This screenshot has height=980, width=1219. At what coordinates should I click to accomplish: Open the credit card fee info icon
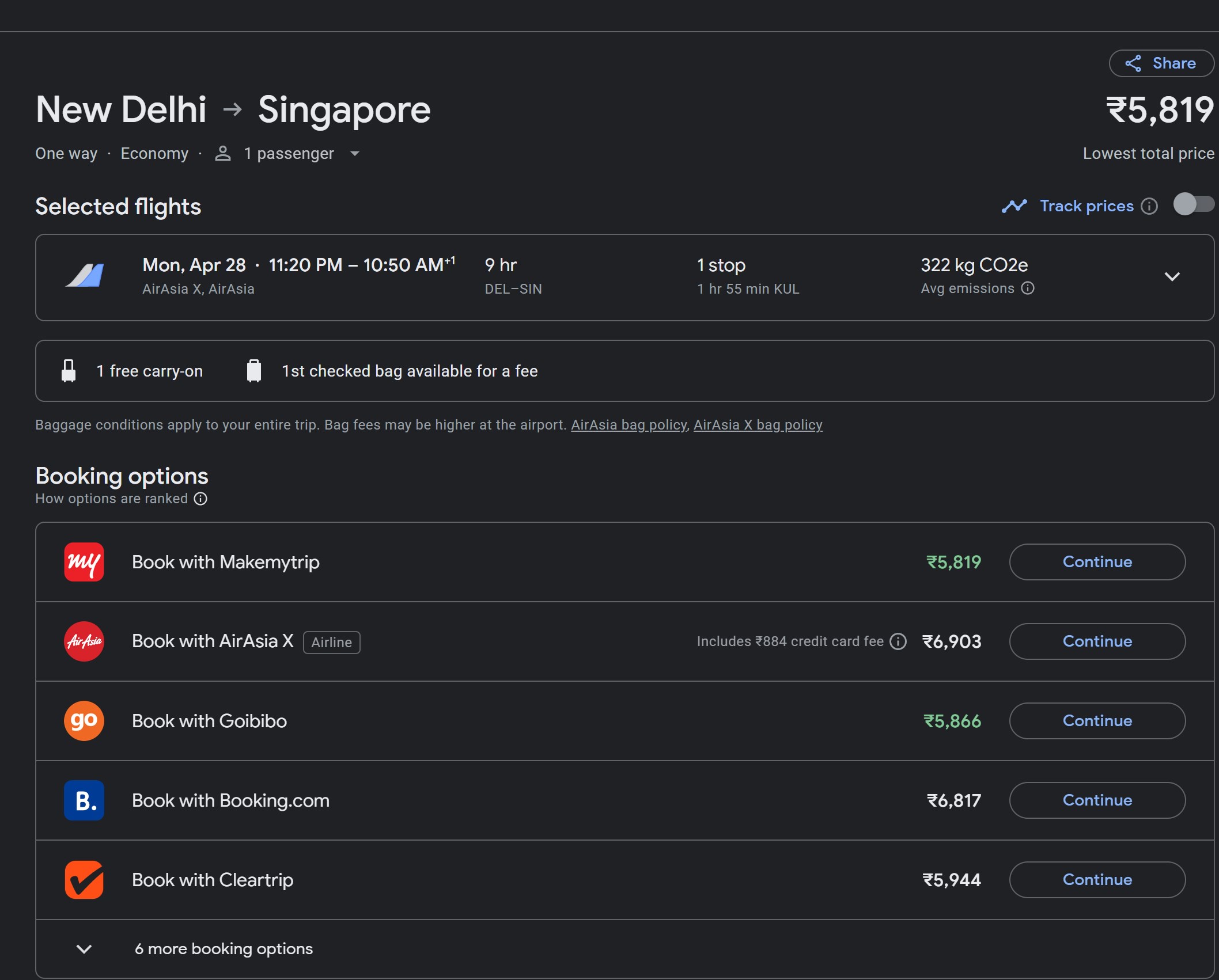tap(898, 641)
